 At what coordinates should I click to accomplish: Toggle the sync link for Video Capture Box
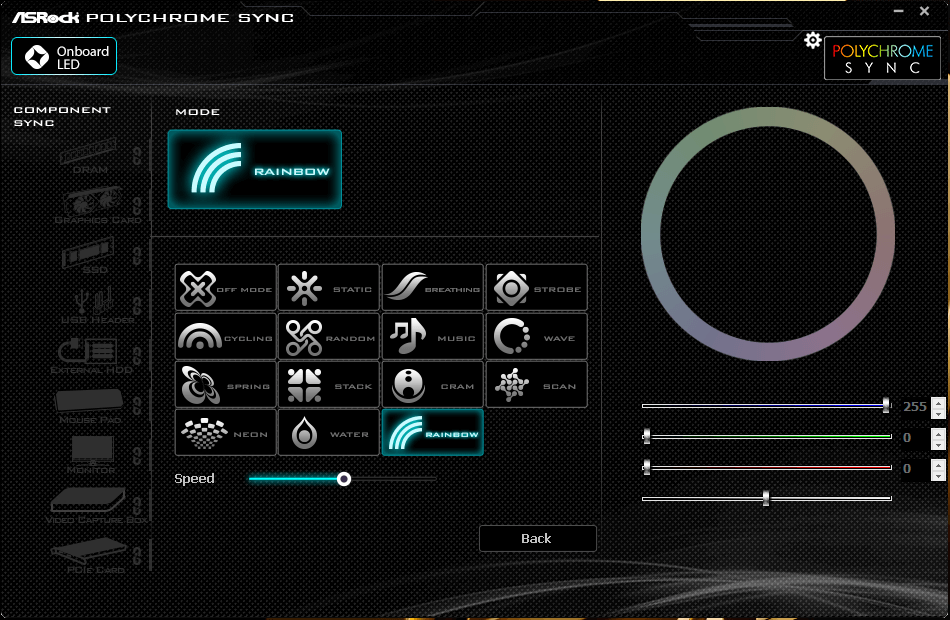click(138, 506)
